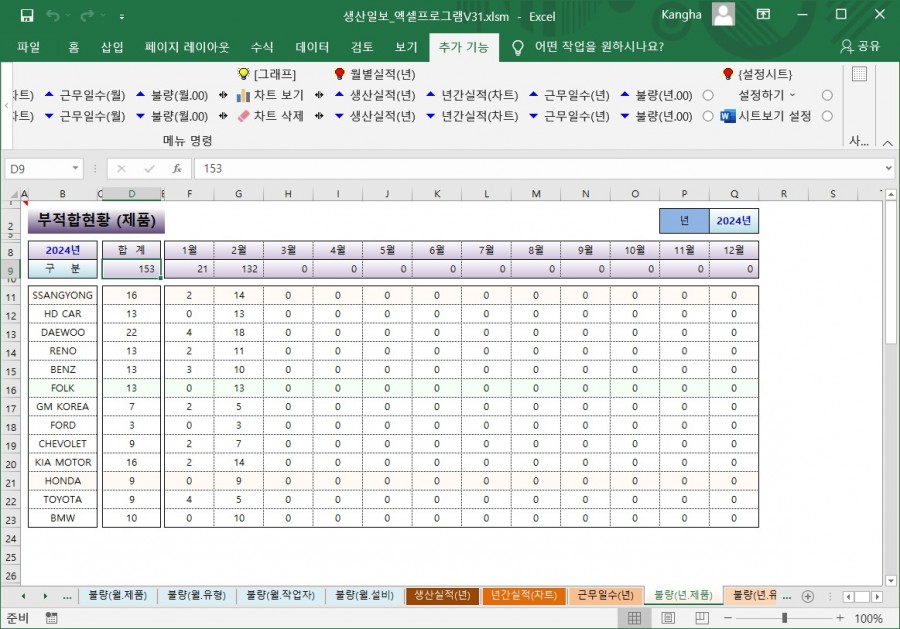This screenshot has height=629, width=900.
Task: Click the Word icon 시트보기 설정
Action: (x=728, y=117)
